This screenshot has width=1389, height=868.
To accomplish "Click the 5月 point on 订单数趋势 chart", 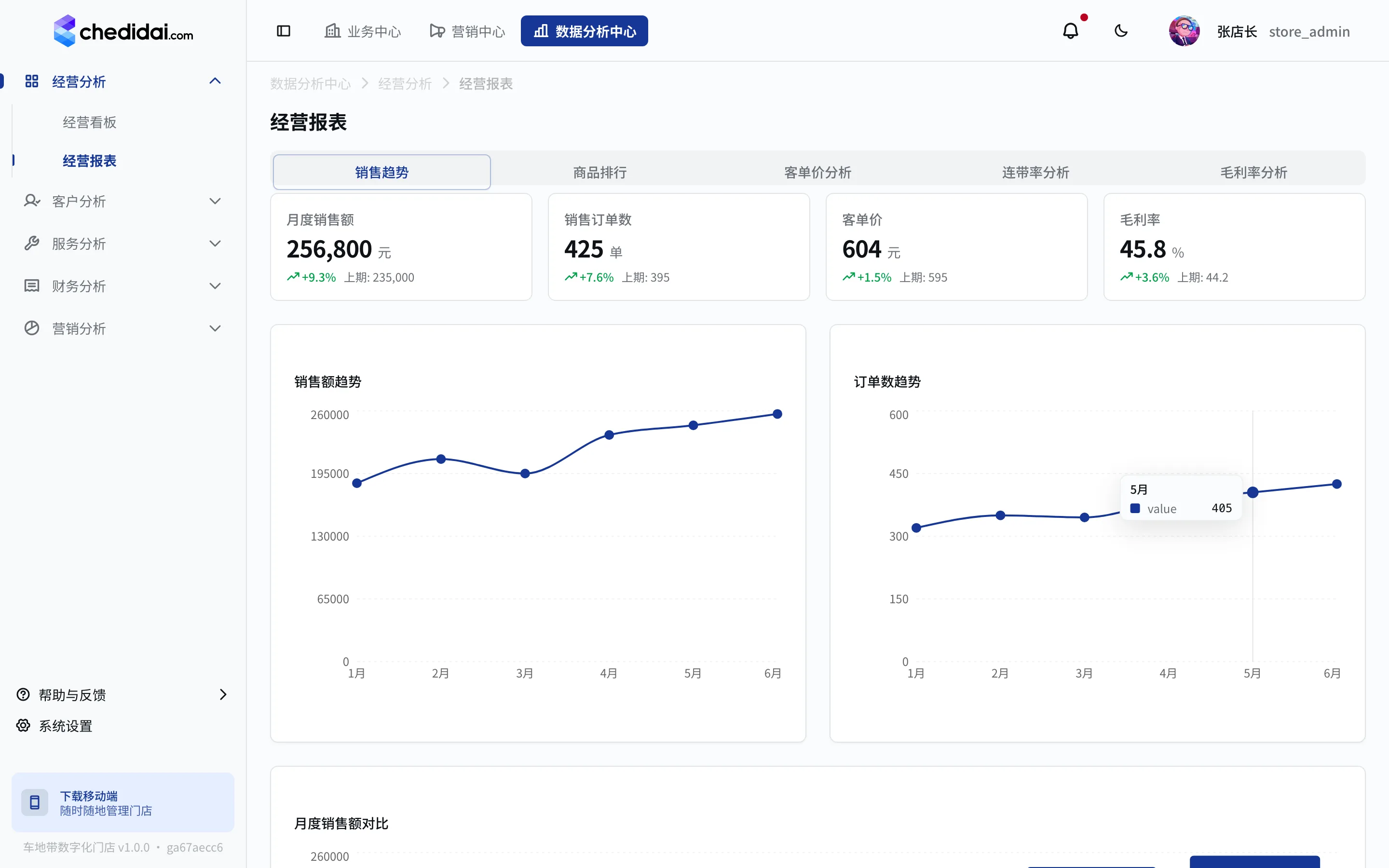I will (x=1253, y=492).
